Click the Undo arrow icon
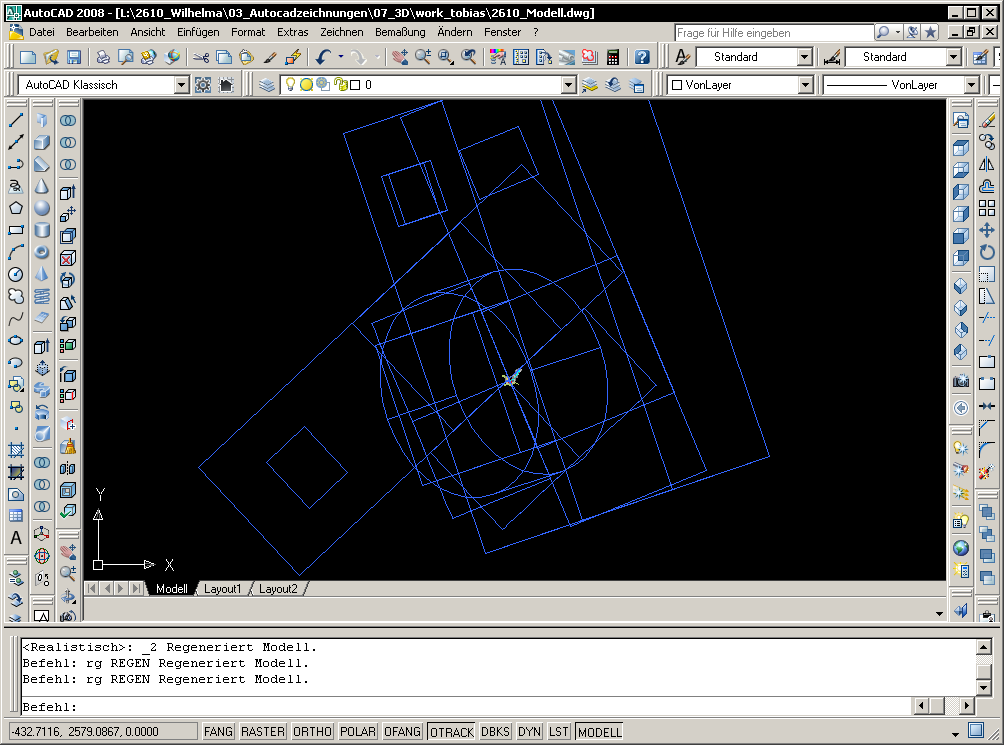This screenshot has width=1004, height=745. pos(323,57)
